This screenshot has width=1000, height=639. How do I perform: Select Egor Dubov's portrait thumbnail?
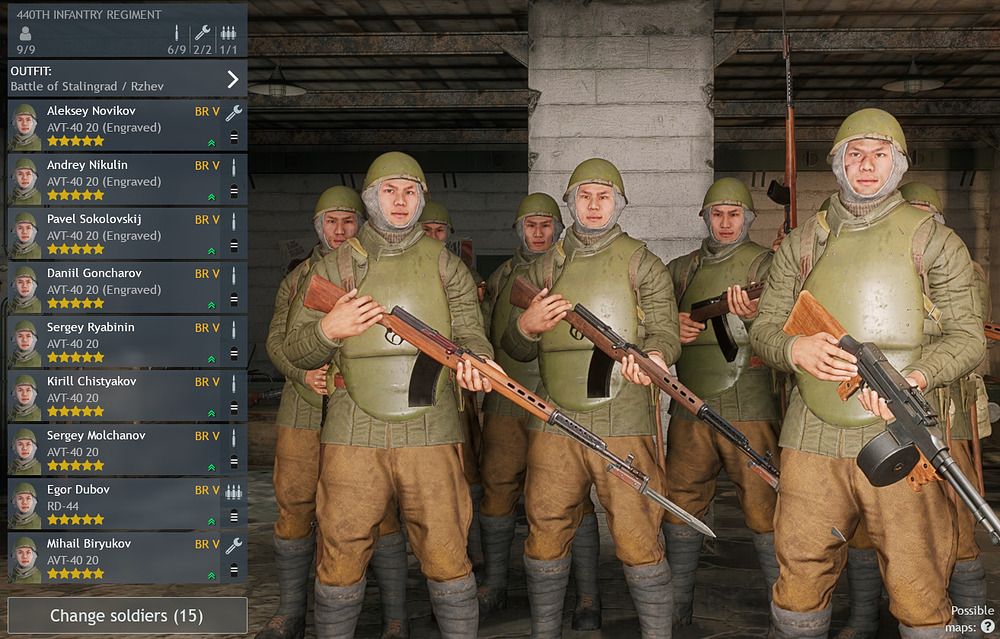[x=25, y=505]
